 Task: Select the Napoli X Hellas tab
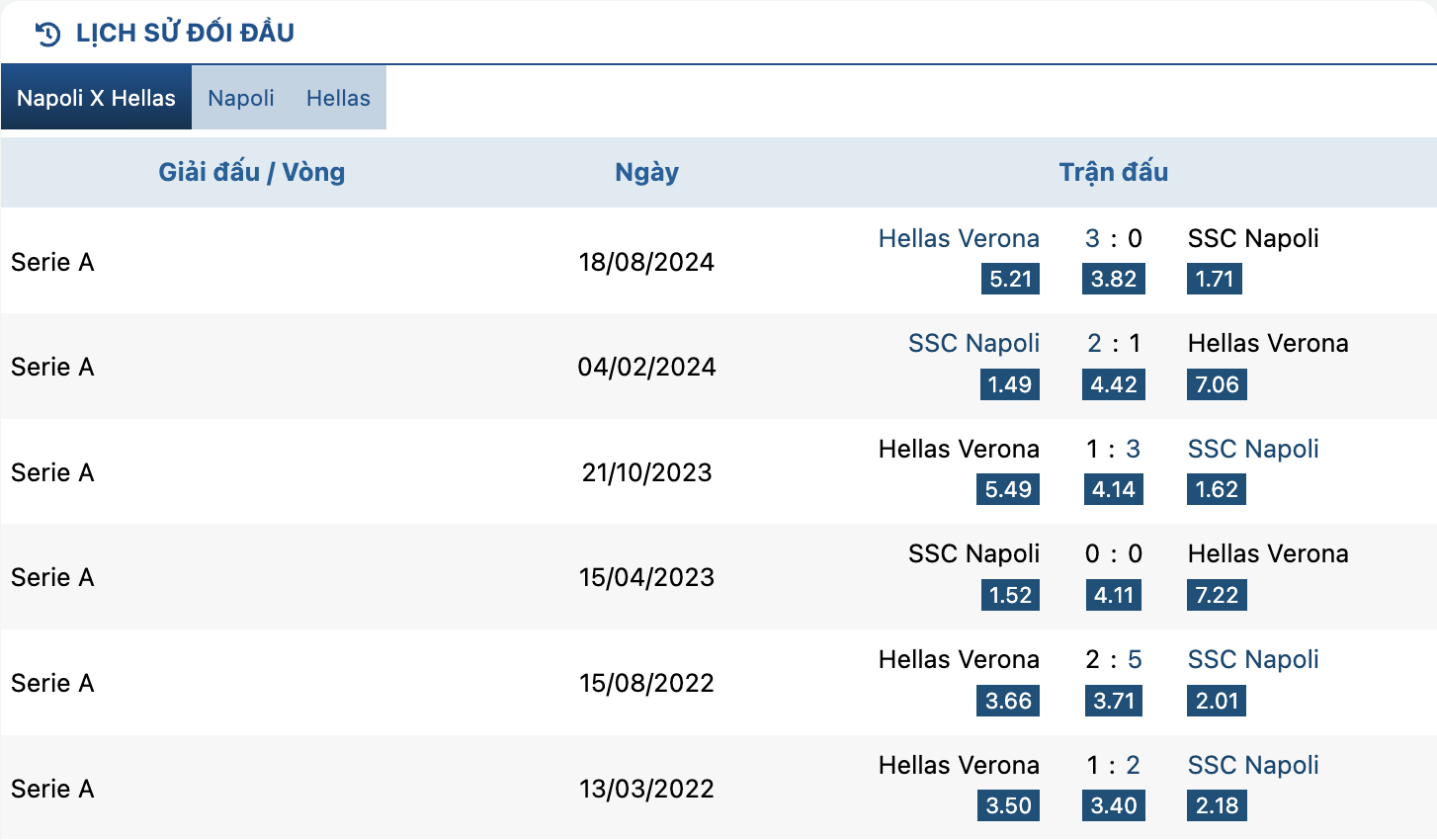[x=96, y=98]
